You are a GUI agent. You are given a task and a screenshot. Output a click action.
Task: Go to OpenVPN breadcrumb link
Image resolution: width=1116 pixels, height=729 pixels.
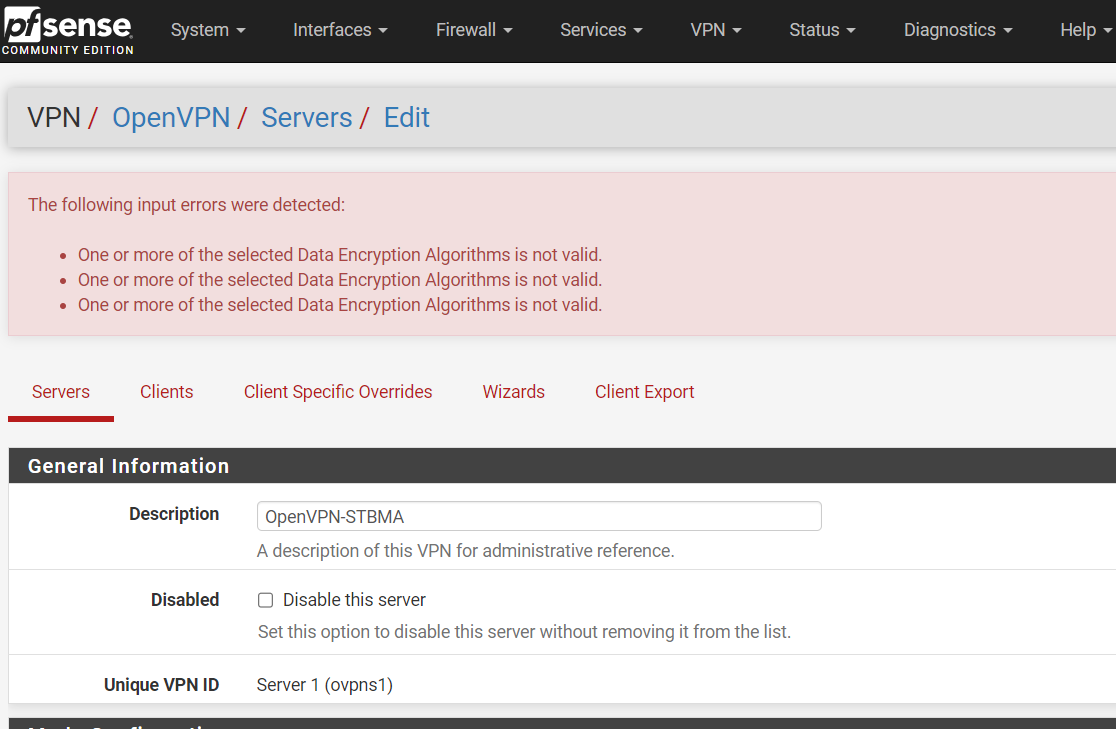(x=171, y=118)
